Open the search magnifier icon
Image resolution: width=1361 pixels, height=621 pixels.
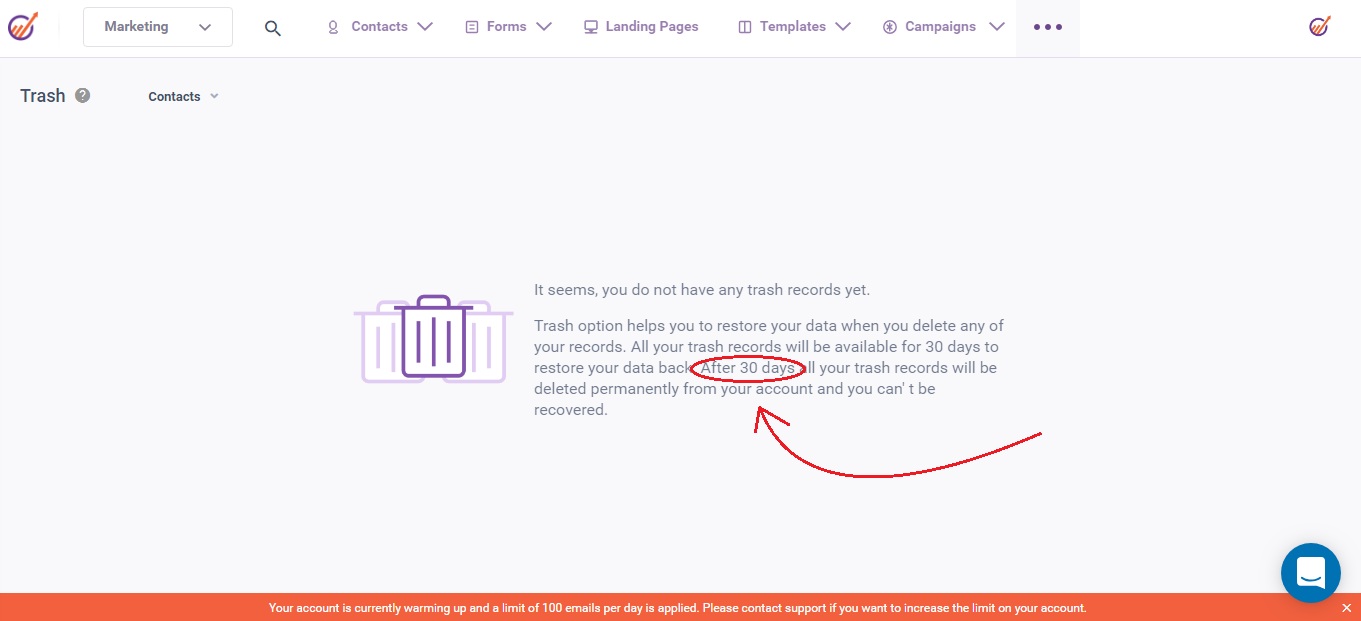point(272,28)
